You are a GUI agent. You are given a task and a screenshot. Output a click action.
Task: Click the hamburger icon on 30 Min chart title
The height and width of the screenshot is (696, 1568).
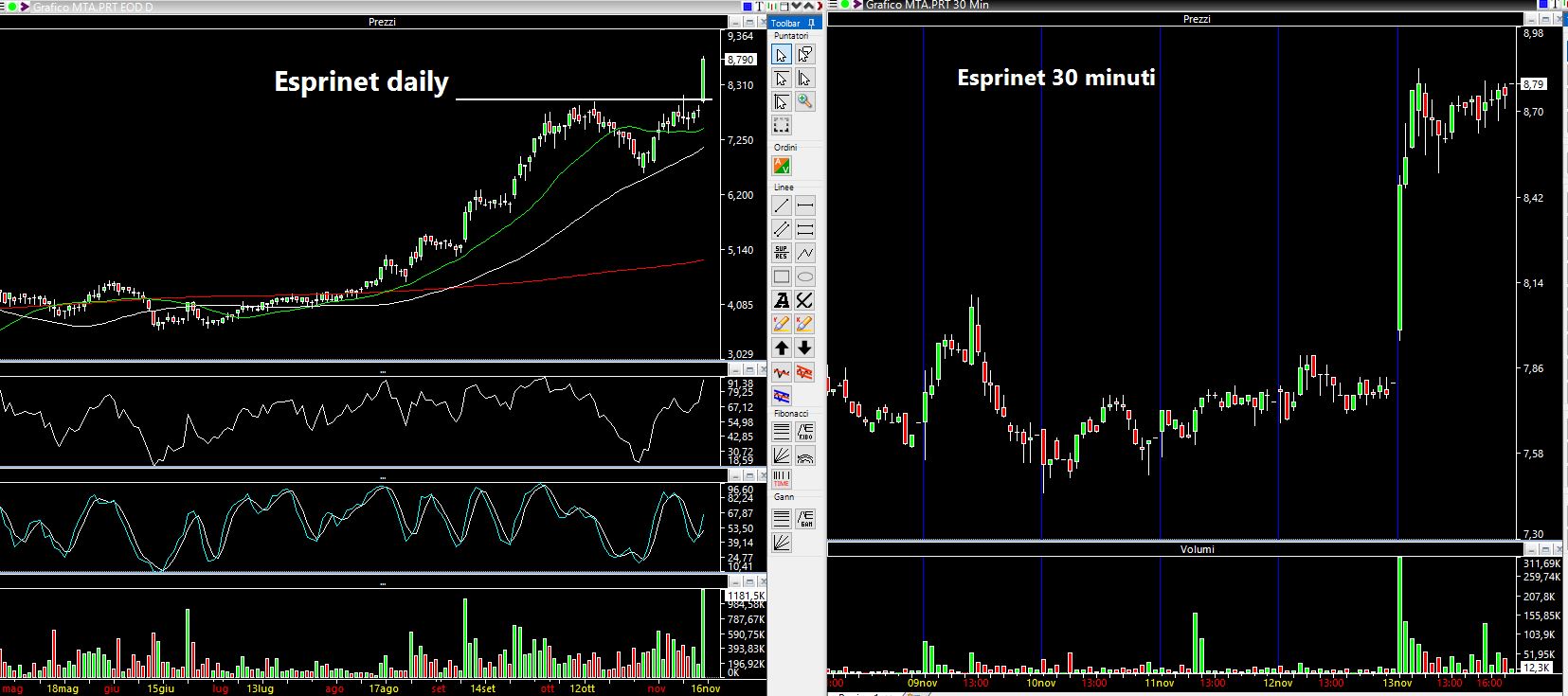832,6
